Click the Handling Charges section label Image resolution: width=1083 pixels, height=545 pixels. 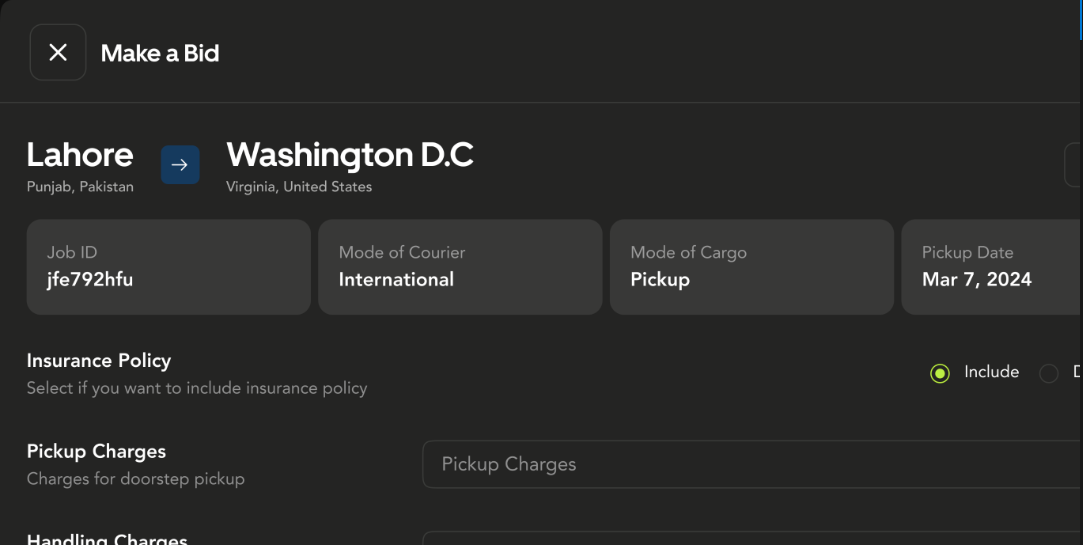tap(107, 539)
